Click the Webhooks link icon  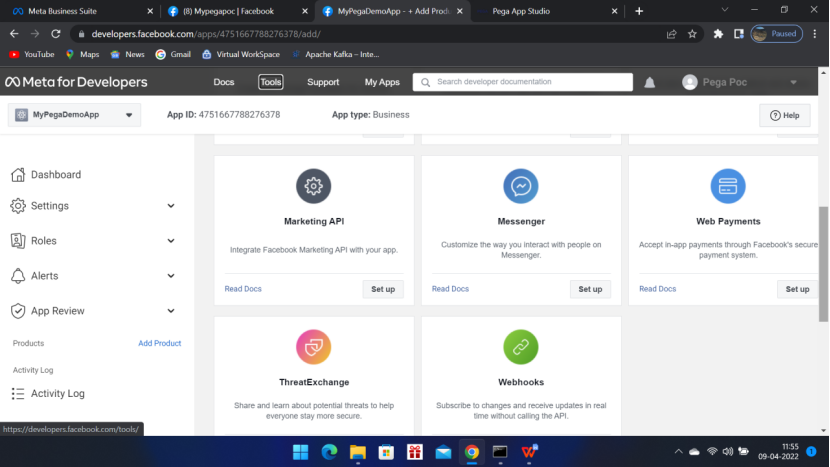tap(521, 347)
